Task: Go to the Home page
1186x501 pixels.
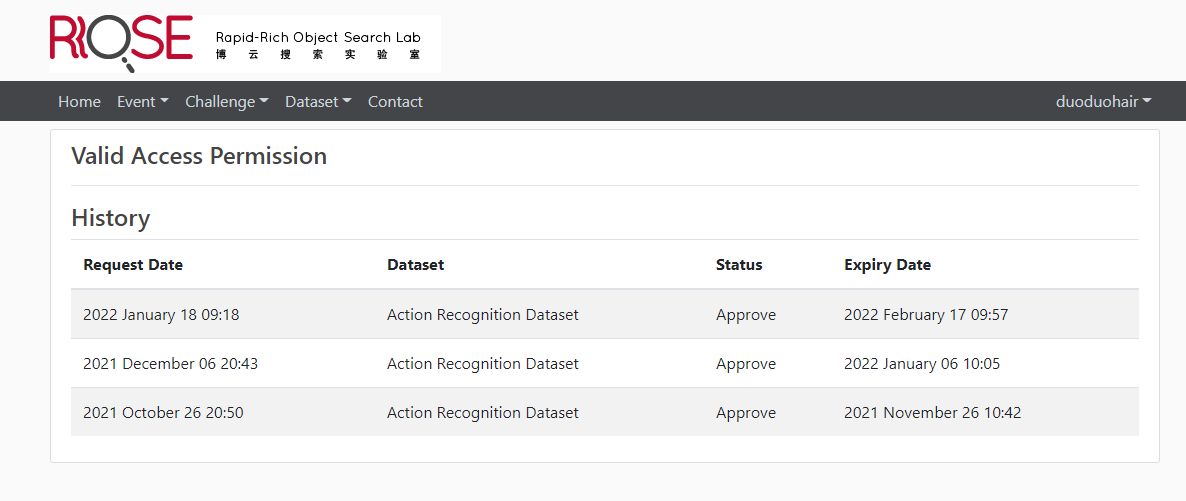Action: point(79,102)
